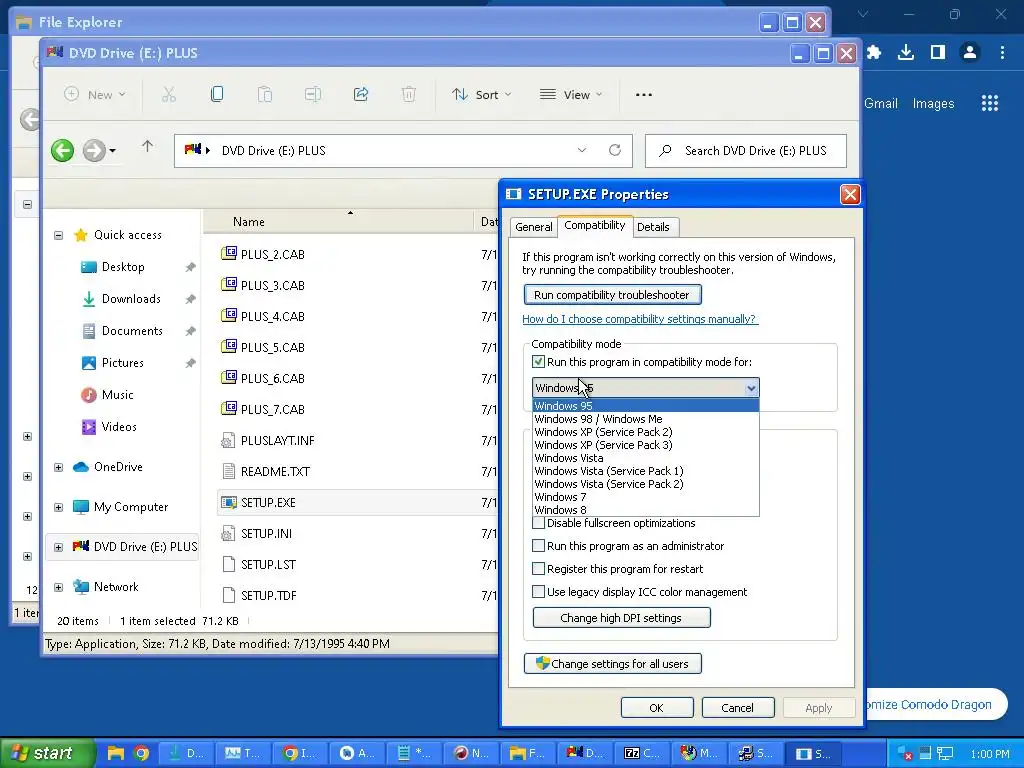Click Change settings for all users

613,664
